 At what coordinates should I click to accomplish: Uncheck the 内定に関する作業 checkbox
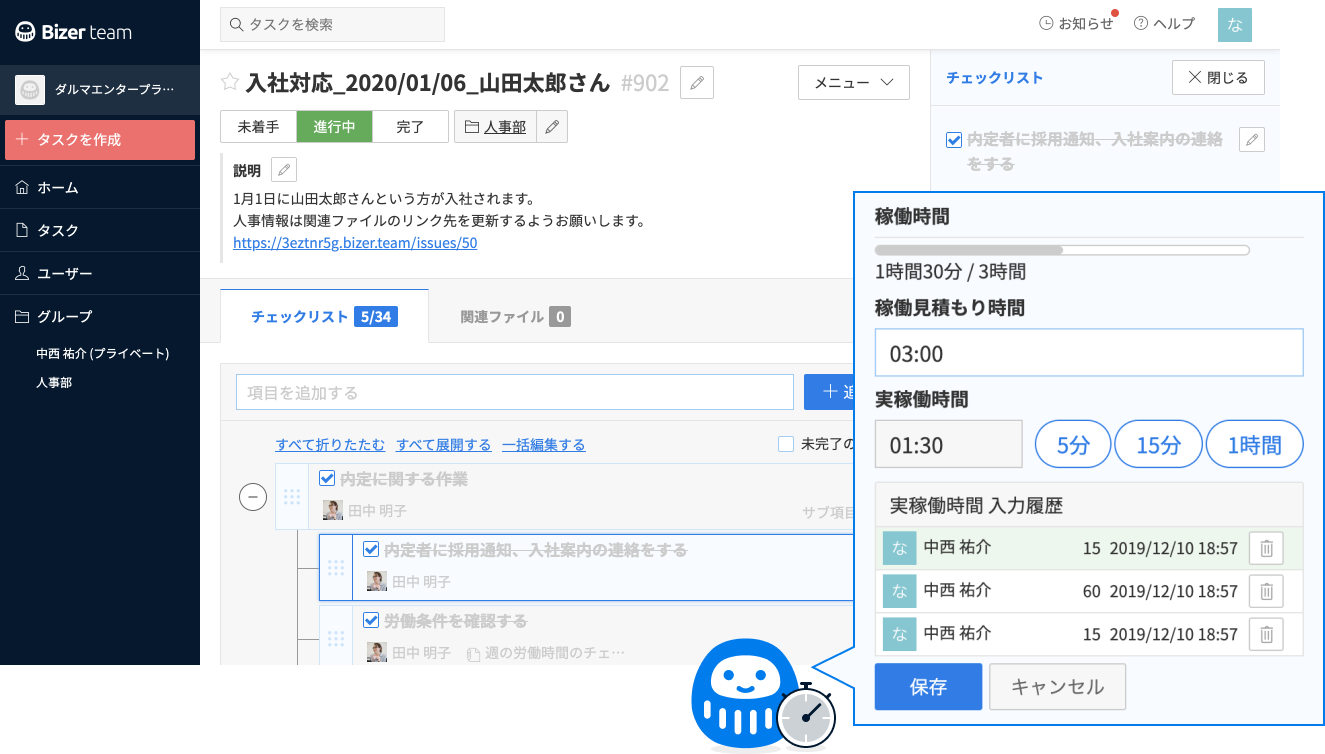pos(327,478)
